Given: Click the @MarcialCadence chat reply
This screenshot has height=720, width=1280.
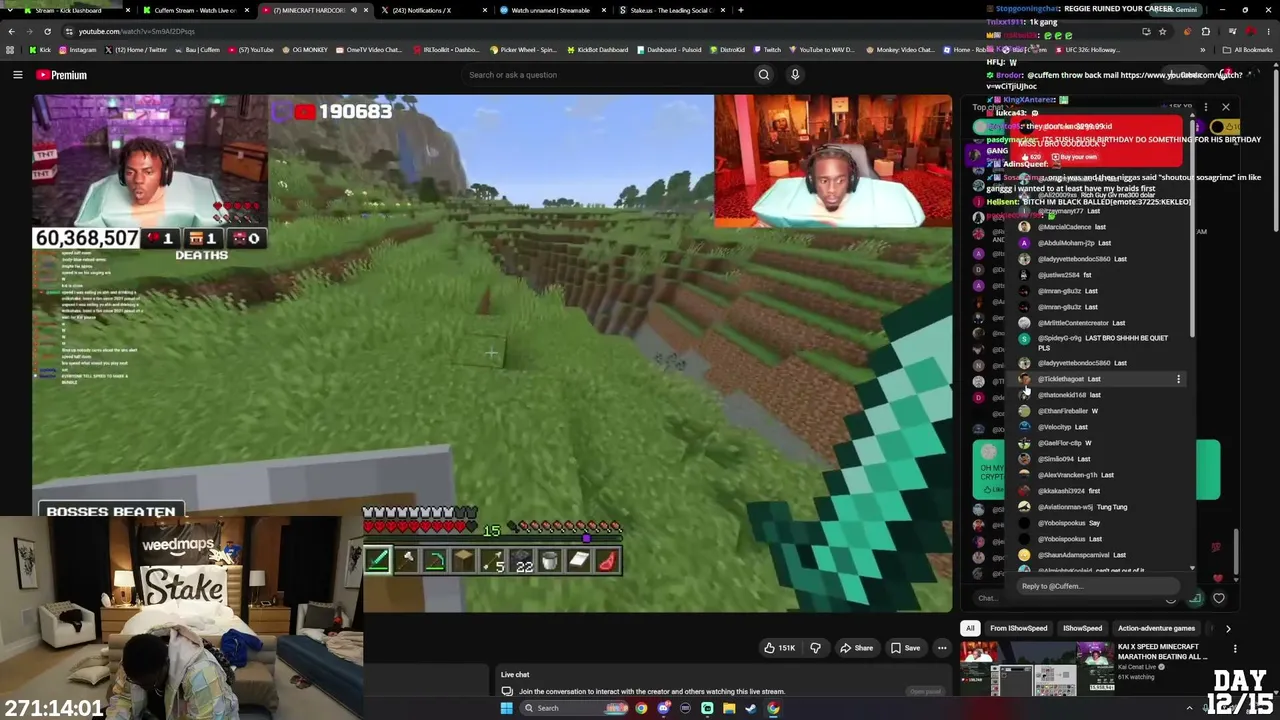Looking at the screenshot, I should (1072, 227).
